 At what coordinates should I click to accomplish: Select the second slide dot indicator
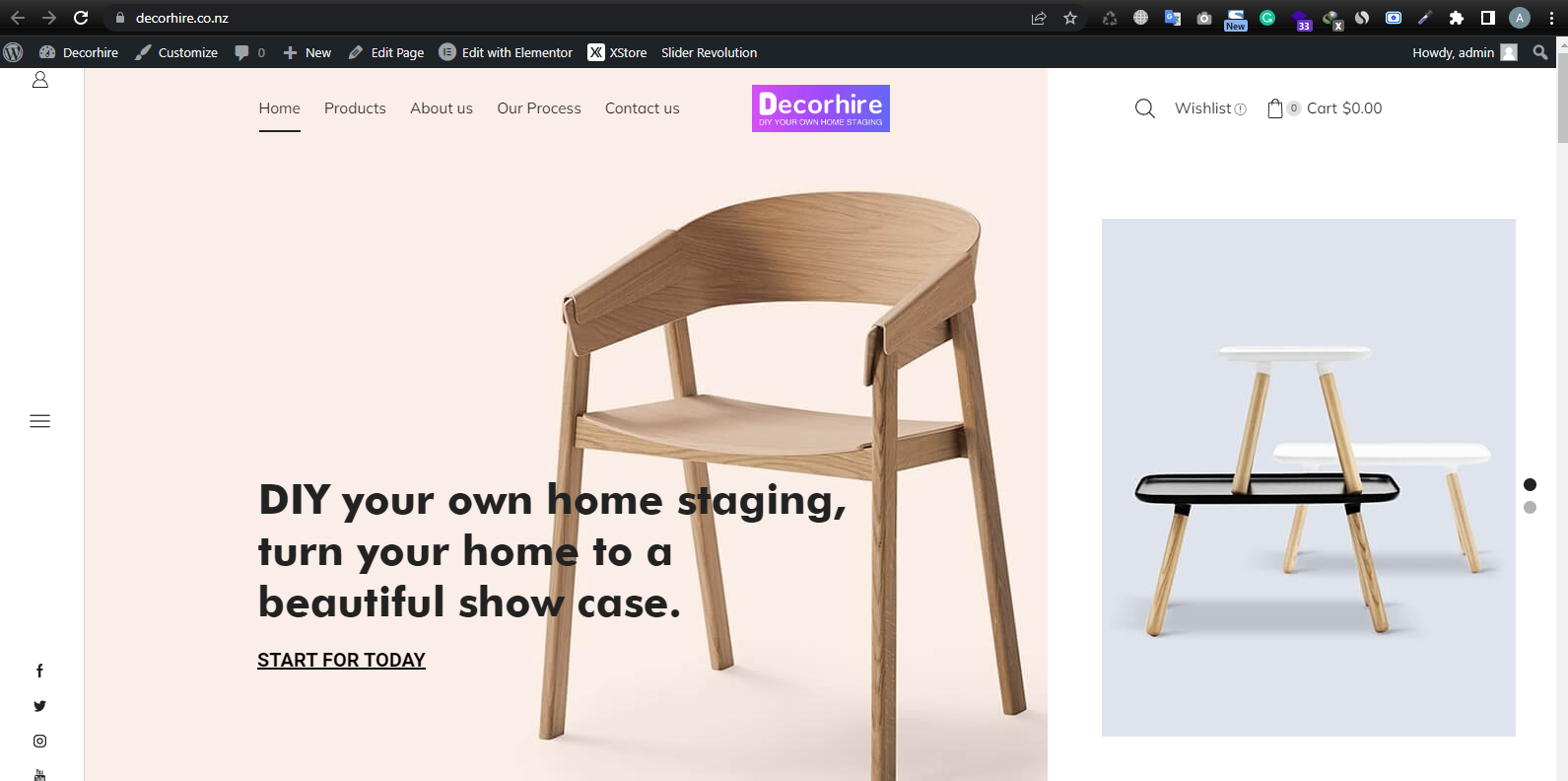point(1530,507)
